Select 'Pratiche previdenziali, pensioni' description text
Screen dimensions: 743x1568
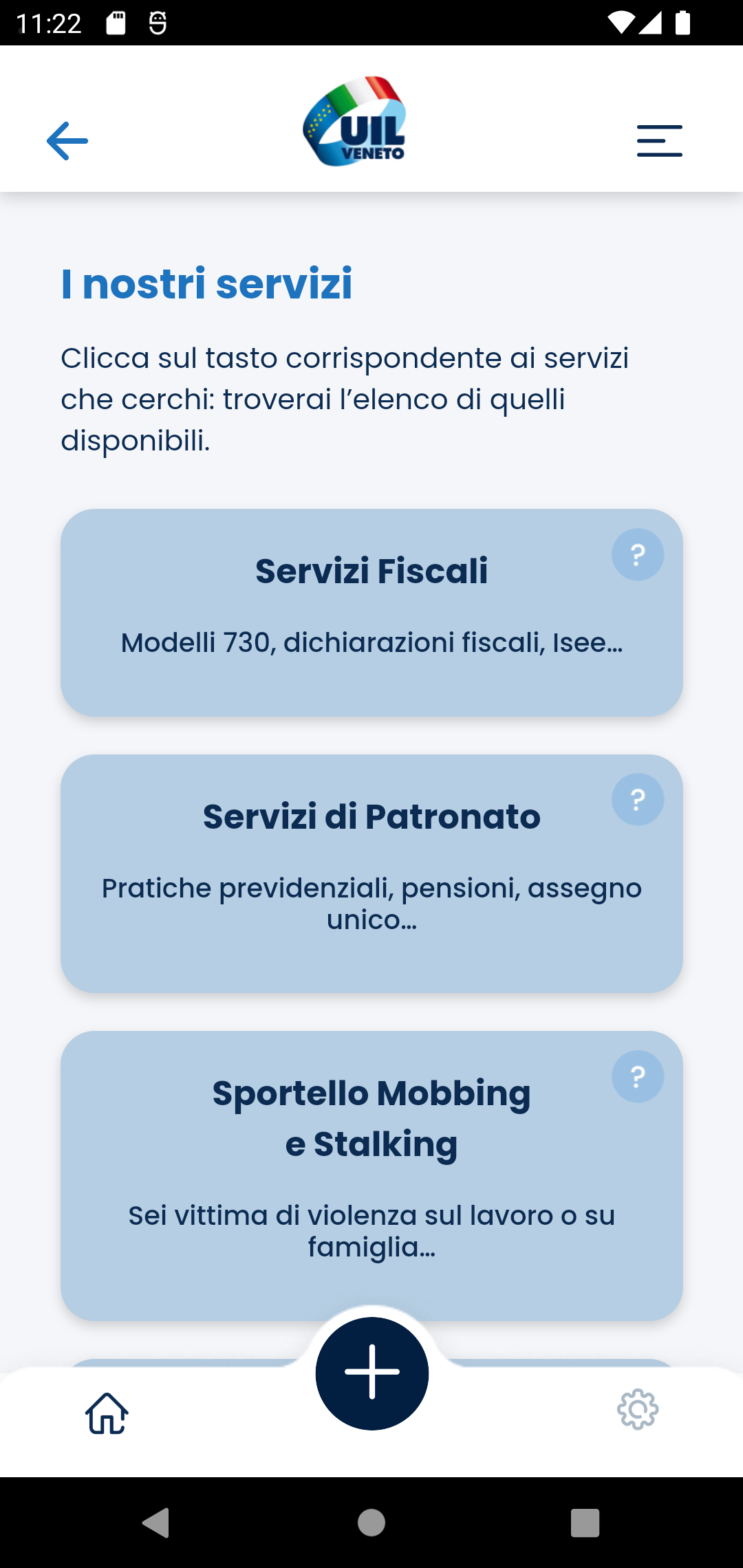tap(371, 904)
